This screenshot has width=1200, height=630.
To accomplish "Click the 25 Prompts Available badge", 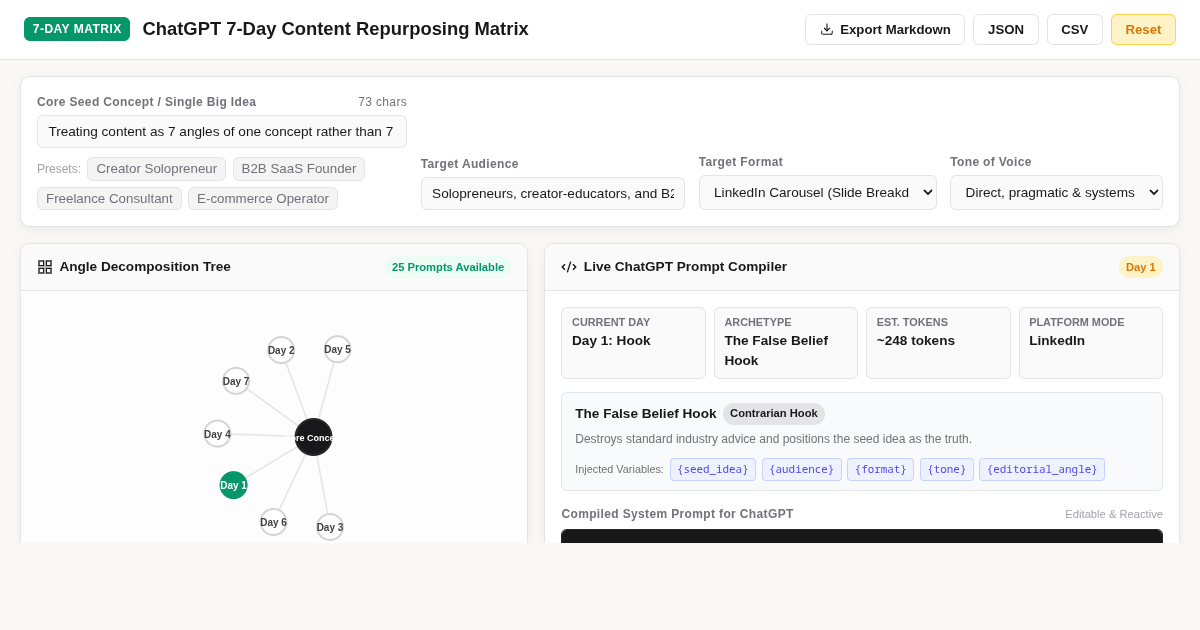I will tap(448, 267).
